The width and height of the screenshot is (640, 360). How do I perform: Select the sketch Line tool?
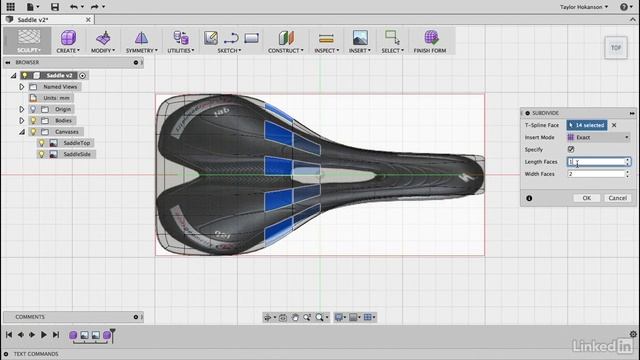(x=231, y=38)
